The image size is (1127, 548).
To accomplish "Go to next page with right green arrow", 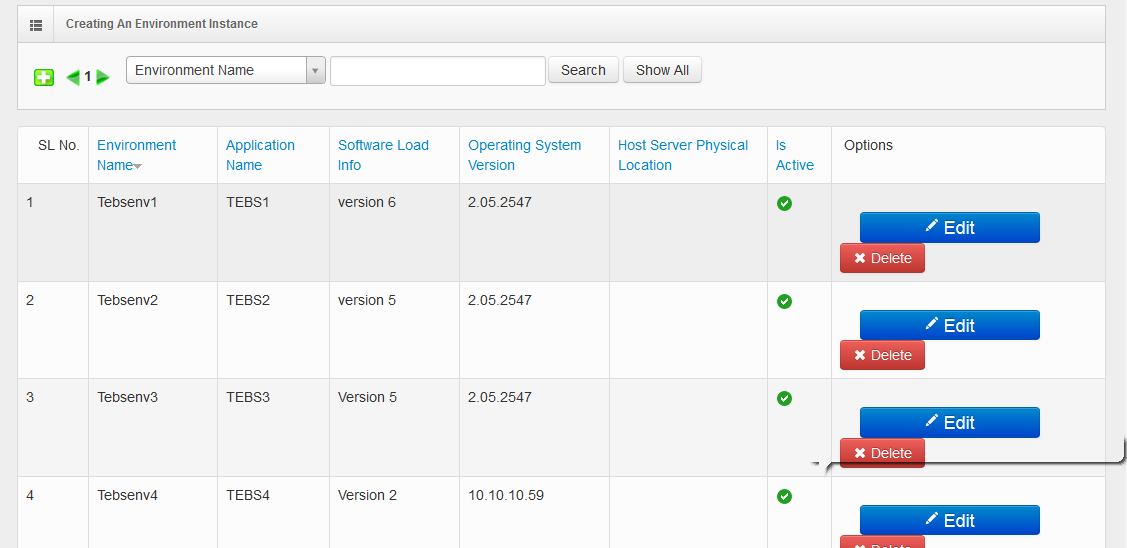I will [103, 77].
